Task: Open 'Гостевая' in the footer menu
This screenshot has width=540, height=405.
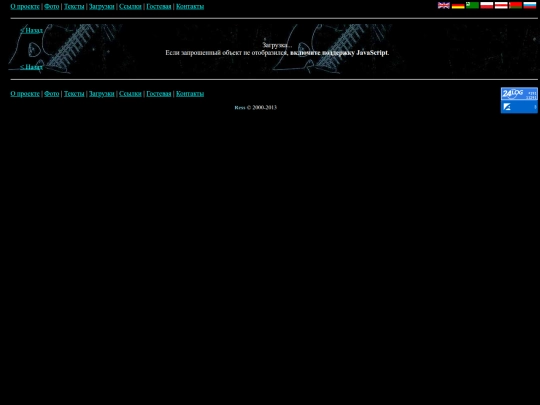Action: pos(159,94)
